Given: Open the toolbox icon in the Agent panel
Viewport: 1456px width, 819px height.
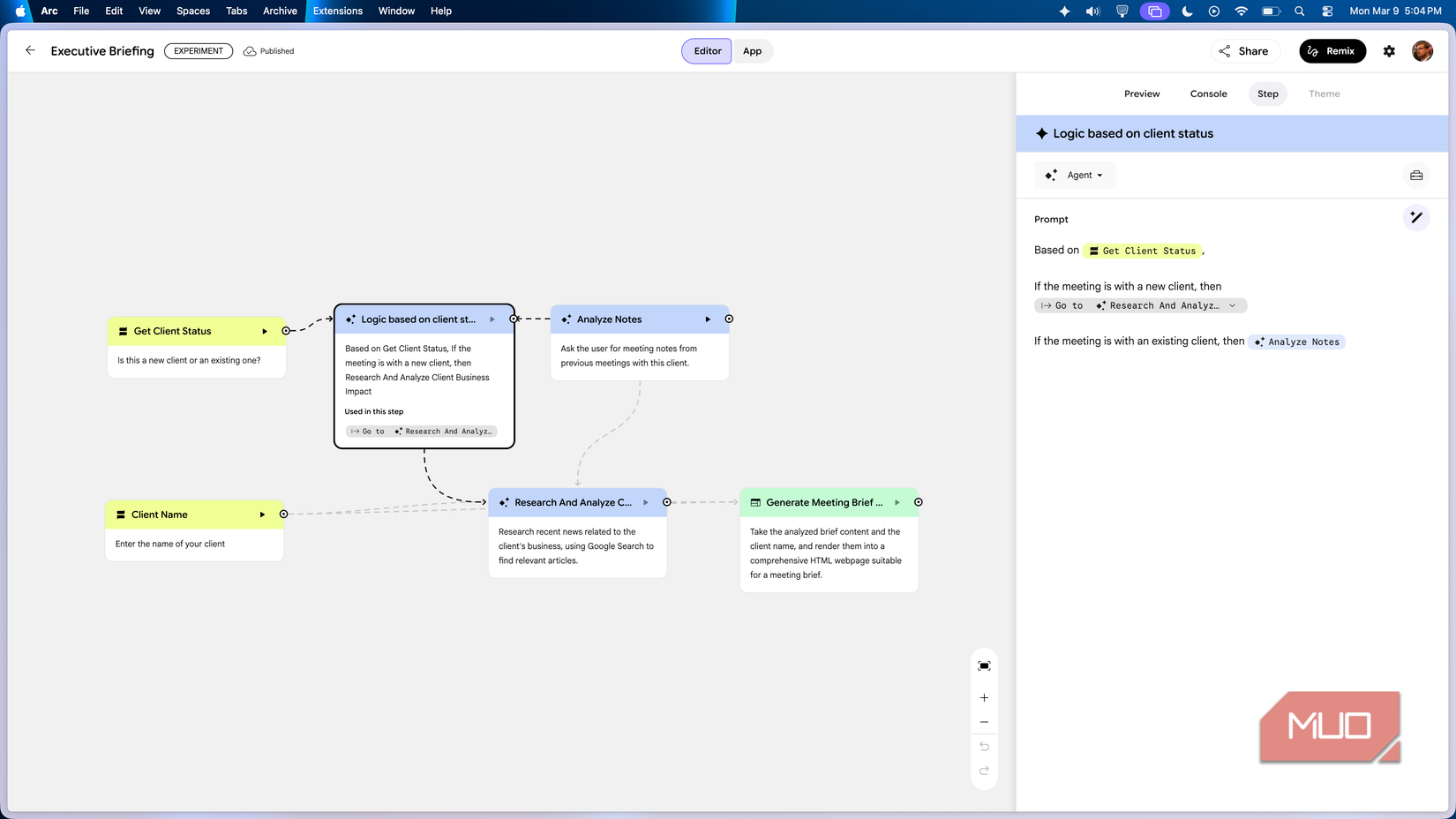Looking at the screenshot, I should (x=1416, y=175).
